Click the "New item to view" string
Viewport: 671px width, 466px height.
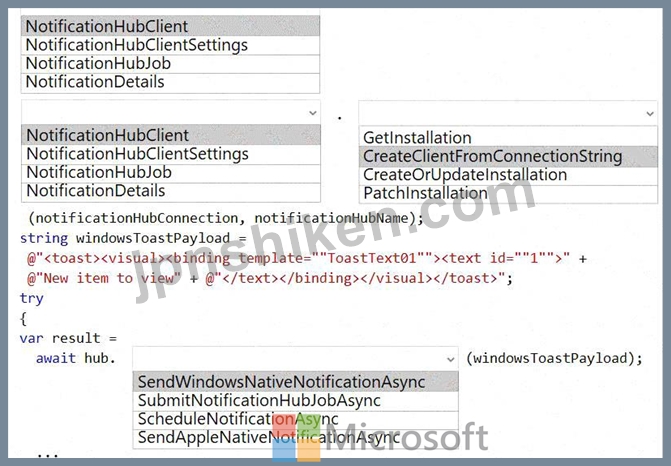click(x=108, y=279)
